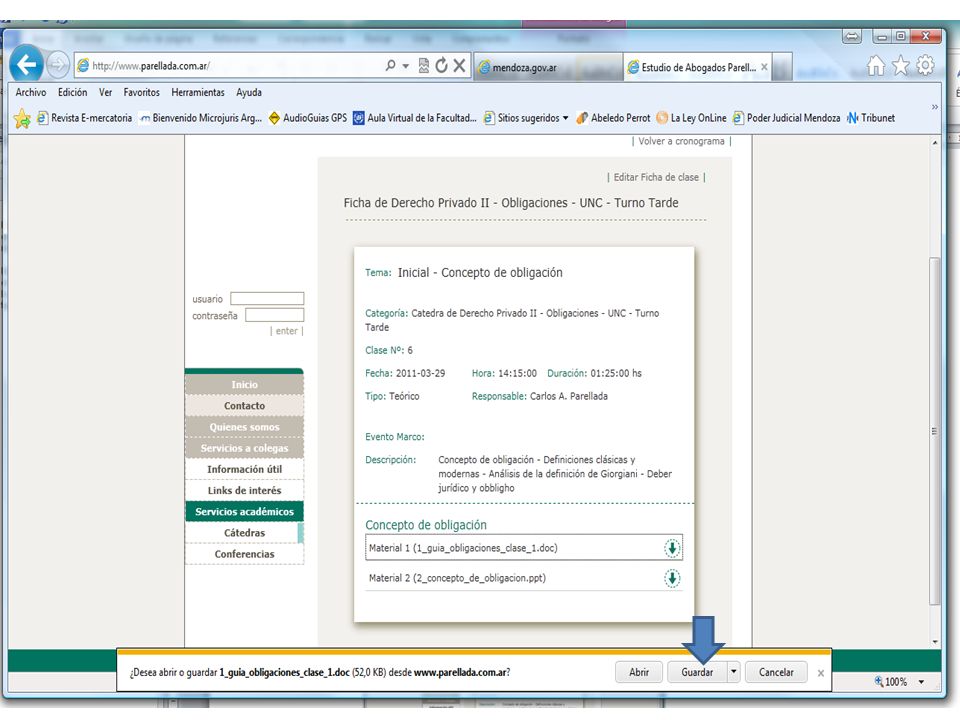
Task: Refresh the page with the reload icon
Action: pyautogui.click(x=441, y=66)
